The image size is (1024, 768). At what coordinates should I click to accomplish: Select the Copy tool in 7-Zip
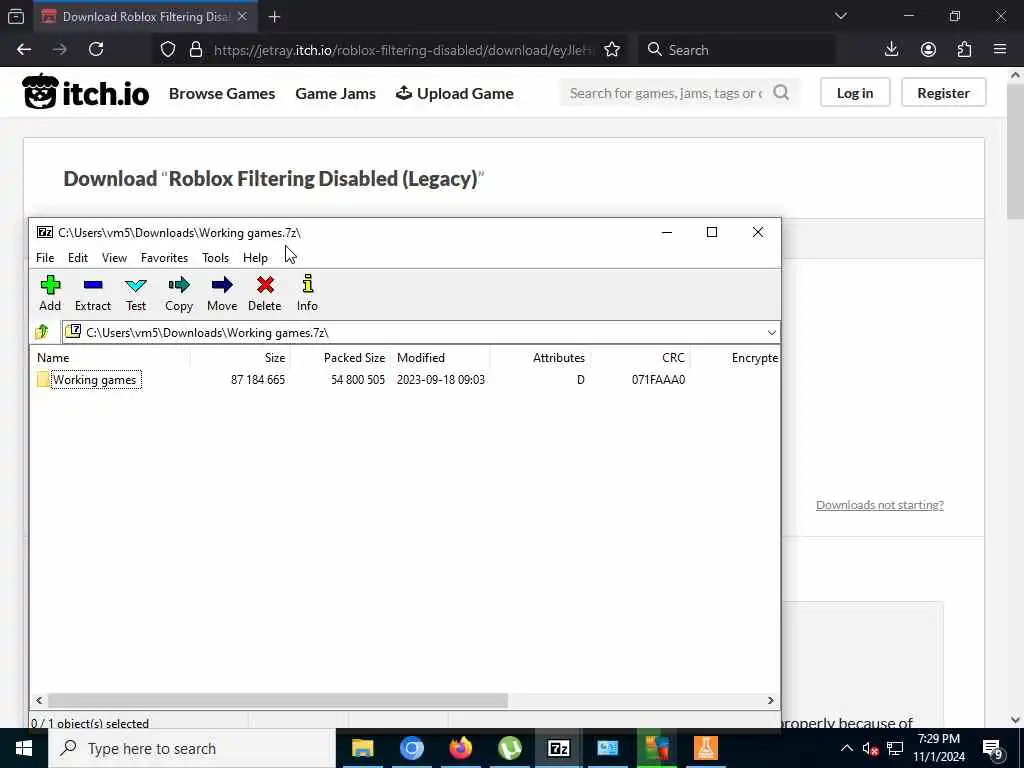(179, 293)
